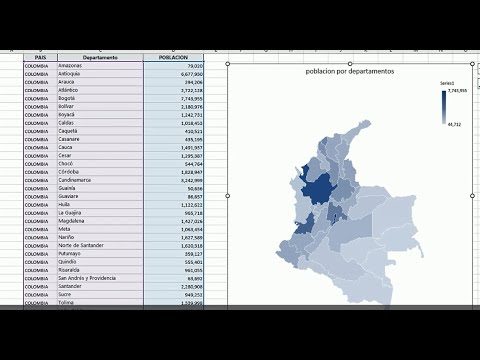The width and height of the screenshot is (480, 360).
Task: Click the left-middle chart sizing handle
Action: (x=228, y=196)
